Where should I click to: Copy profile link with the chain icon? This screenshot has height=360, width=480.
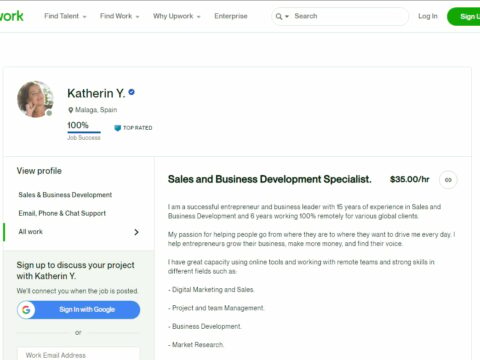[448, 180]
